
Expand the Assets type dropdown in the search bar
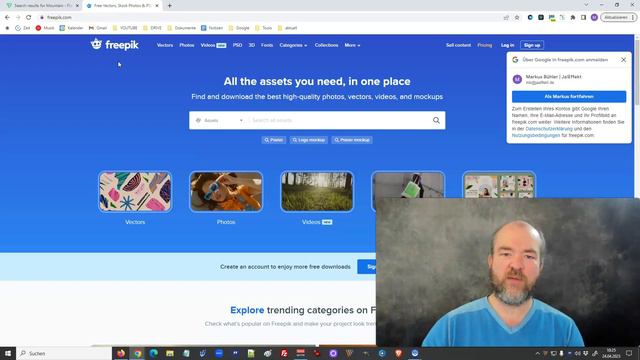click(x=219, y=120)
